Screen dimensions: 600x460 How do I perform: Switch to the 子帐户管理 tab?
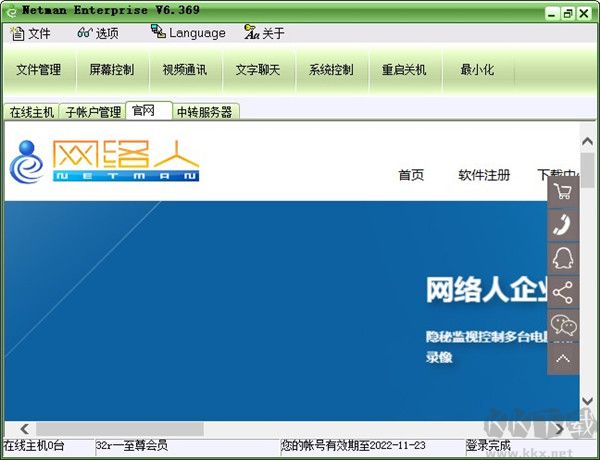(93, 112)
